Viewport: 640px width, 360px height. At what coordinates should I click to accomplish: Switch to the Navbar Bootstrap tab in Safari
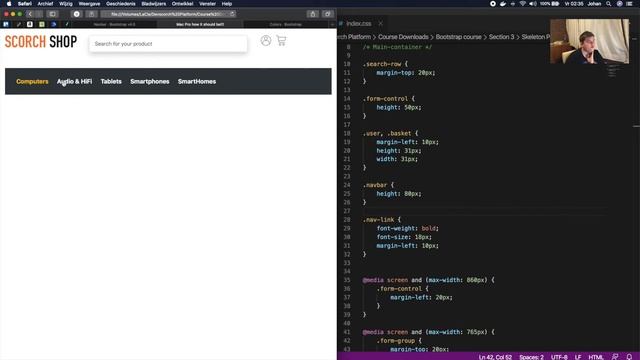[x=114, y=24]
